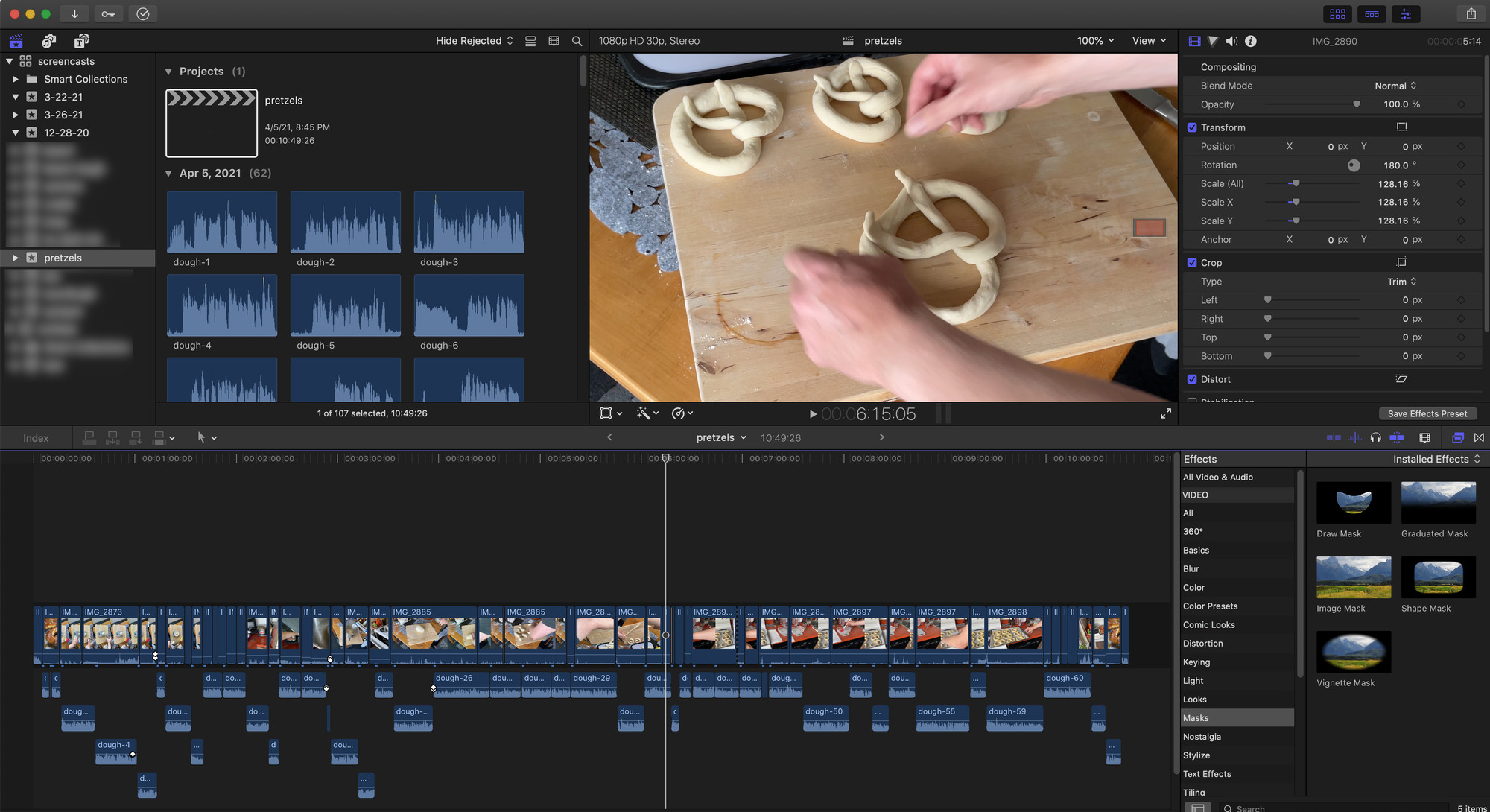Screen dimensions: 1490x812
Task: Click the background tasks checkmark icon
Action: point(143,13)
